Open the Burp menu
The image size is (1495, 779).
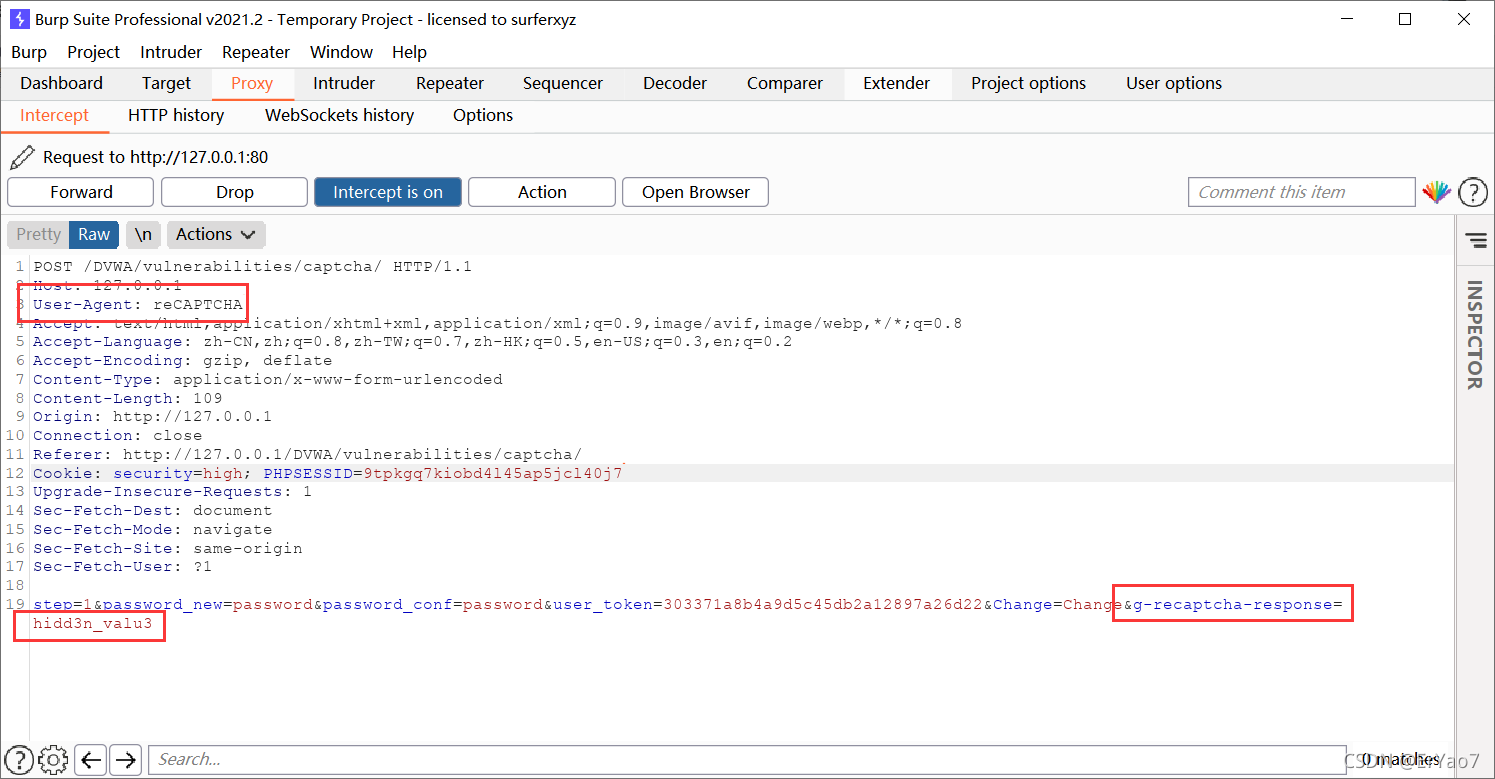pos(29,52)
